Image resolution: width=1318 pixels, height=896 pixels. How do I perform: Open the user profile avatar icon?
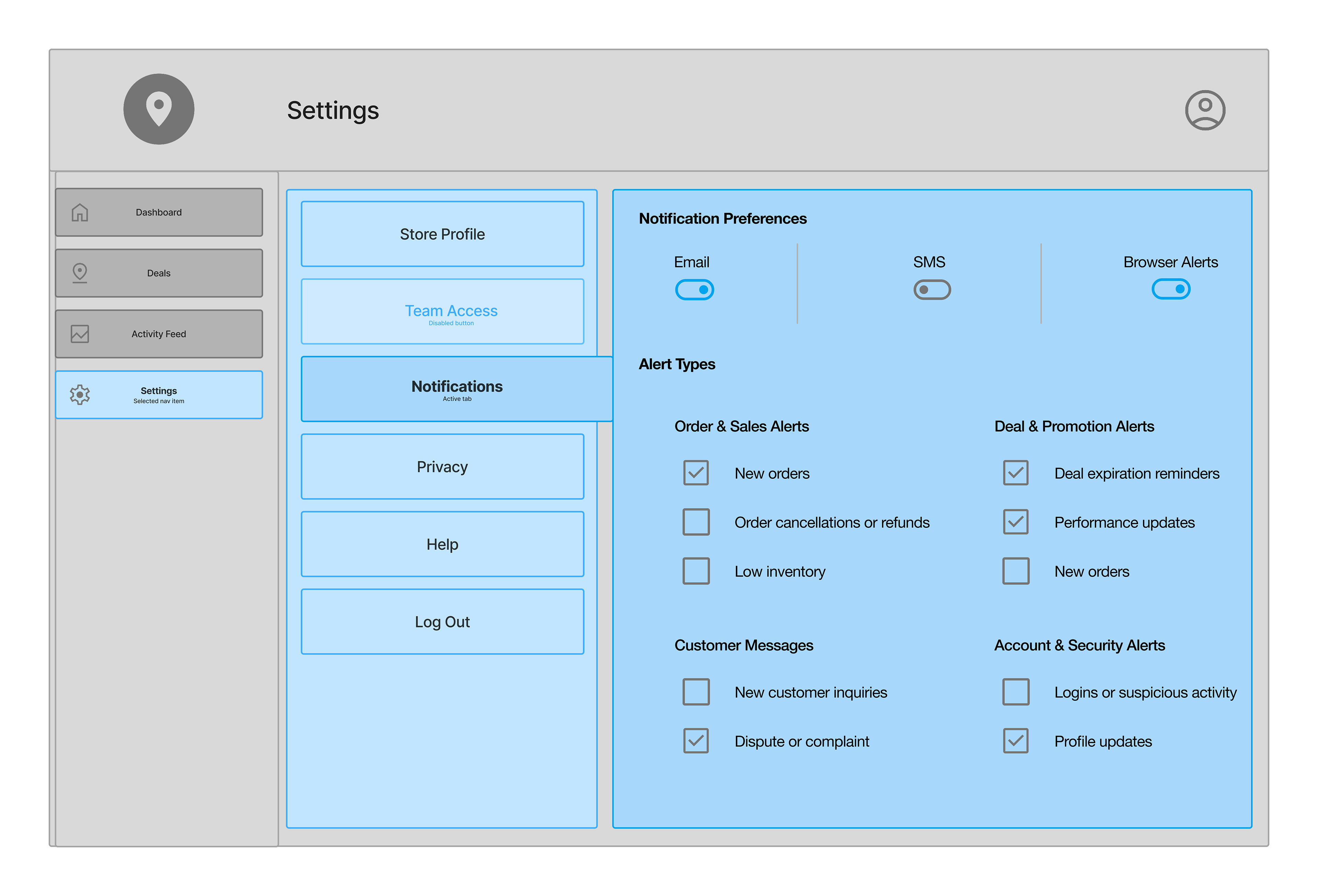pos(1205,110)
